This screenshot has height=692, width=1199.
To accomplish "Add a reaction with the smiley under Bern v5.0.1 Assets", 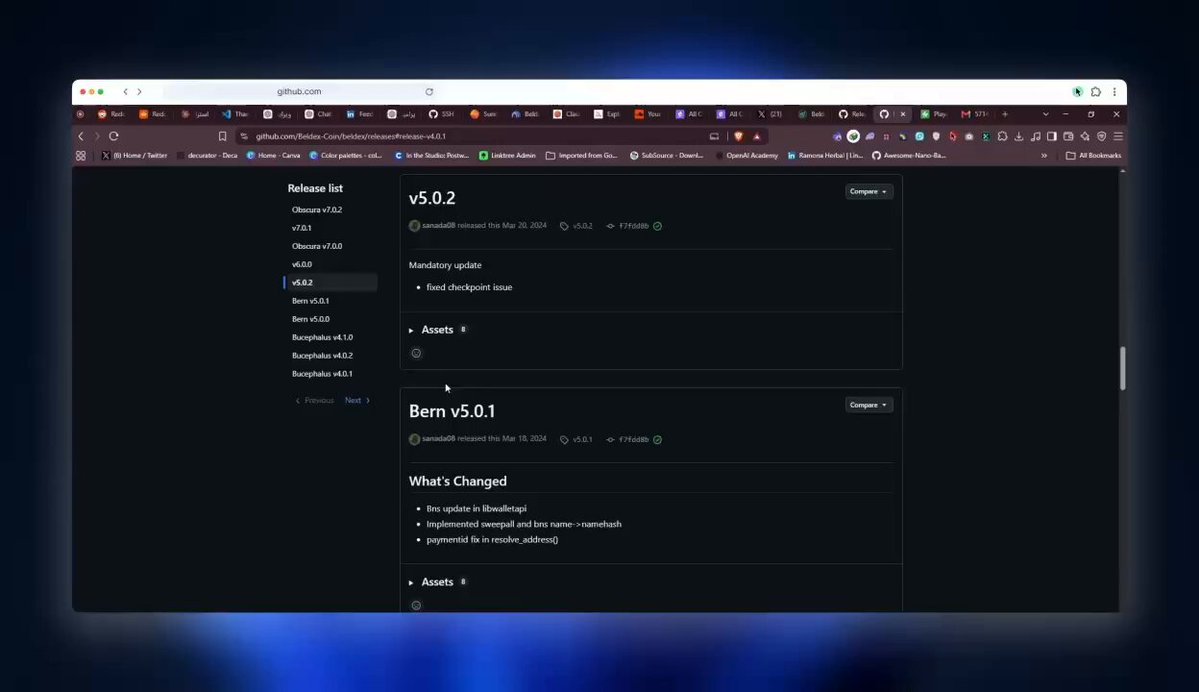I will click(x=416, y=606).
